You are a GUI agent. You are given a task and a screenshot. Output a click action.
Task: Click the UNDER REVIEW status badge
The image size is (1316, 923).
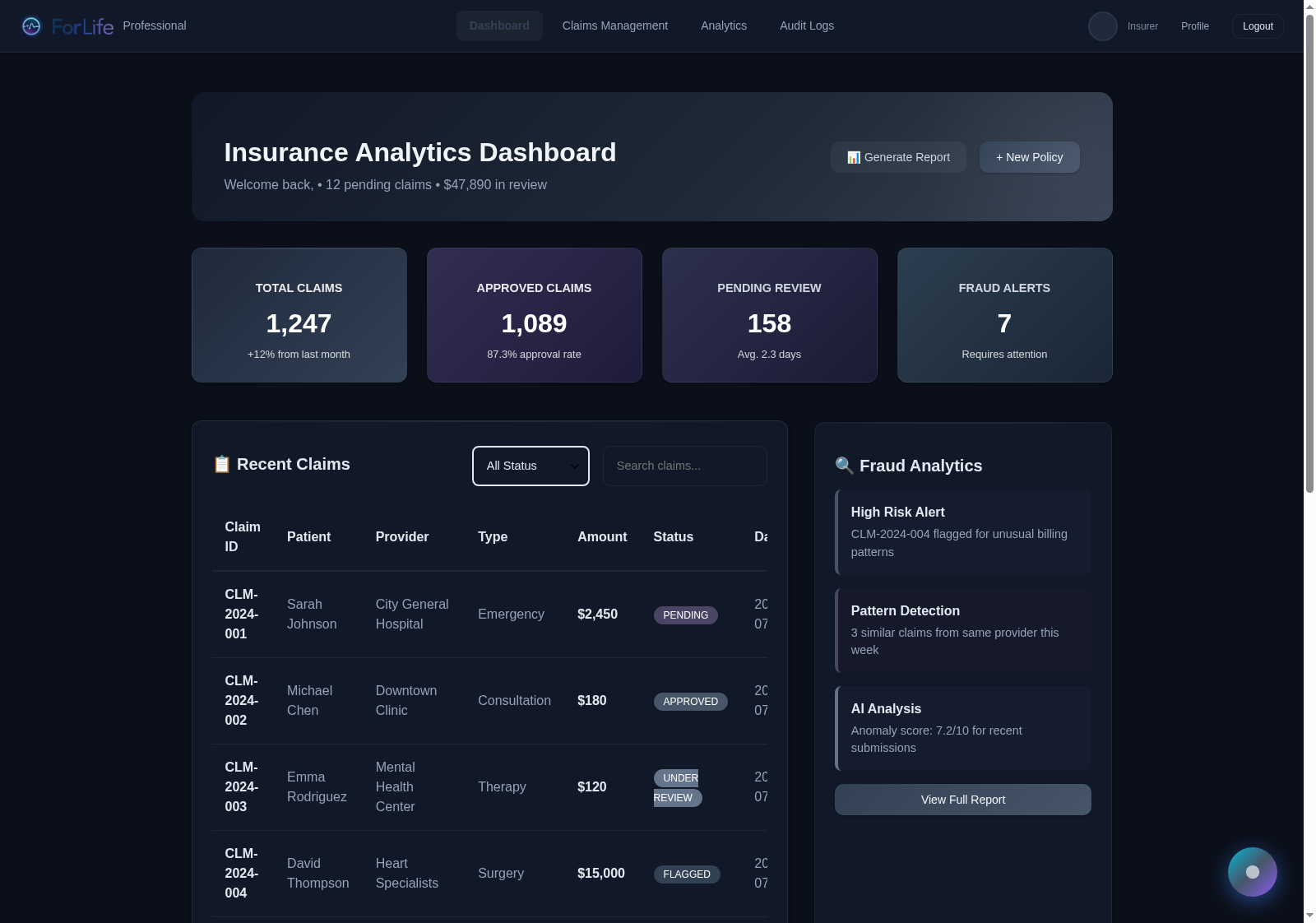coord(678,788)
